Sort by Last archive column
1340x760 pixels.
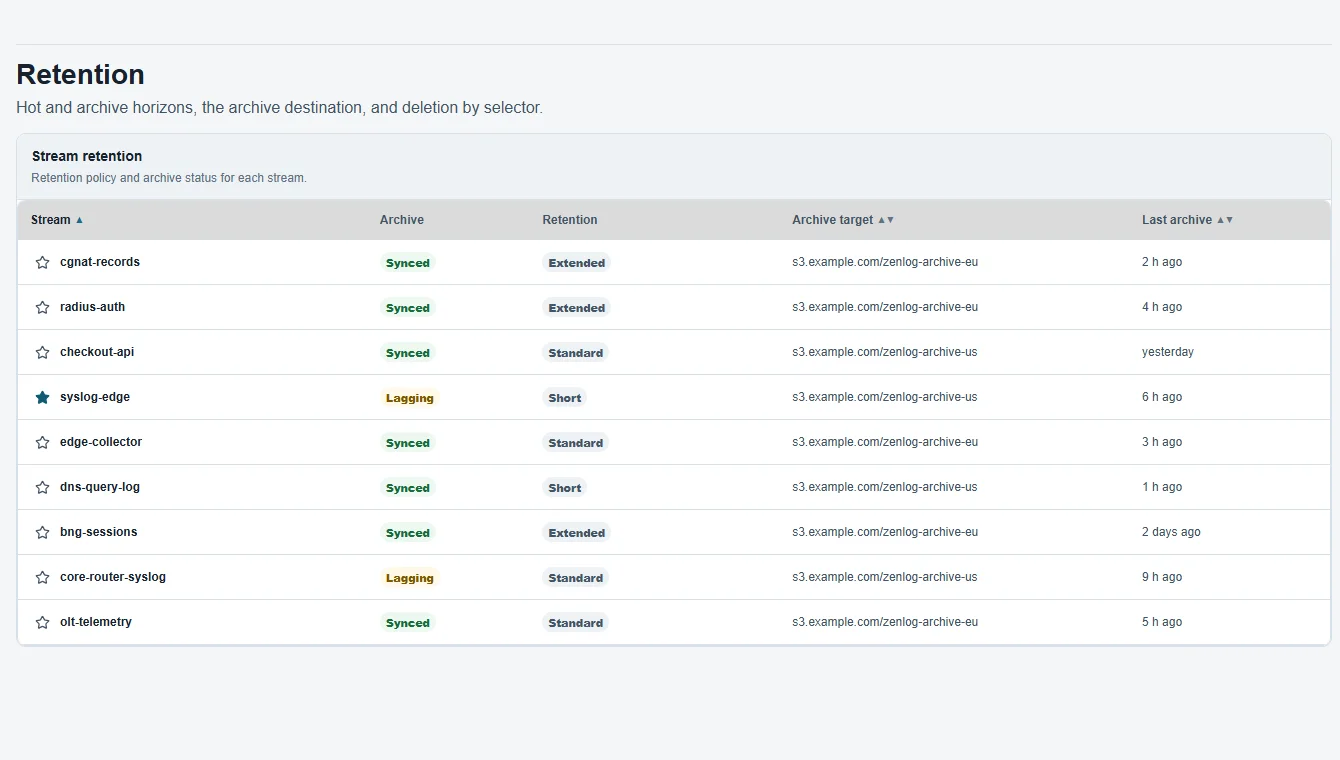tap(1187, 220)
